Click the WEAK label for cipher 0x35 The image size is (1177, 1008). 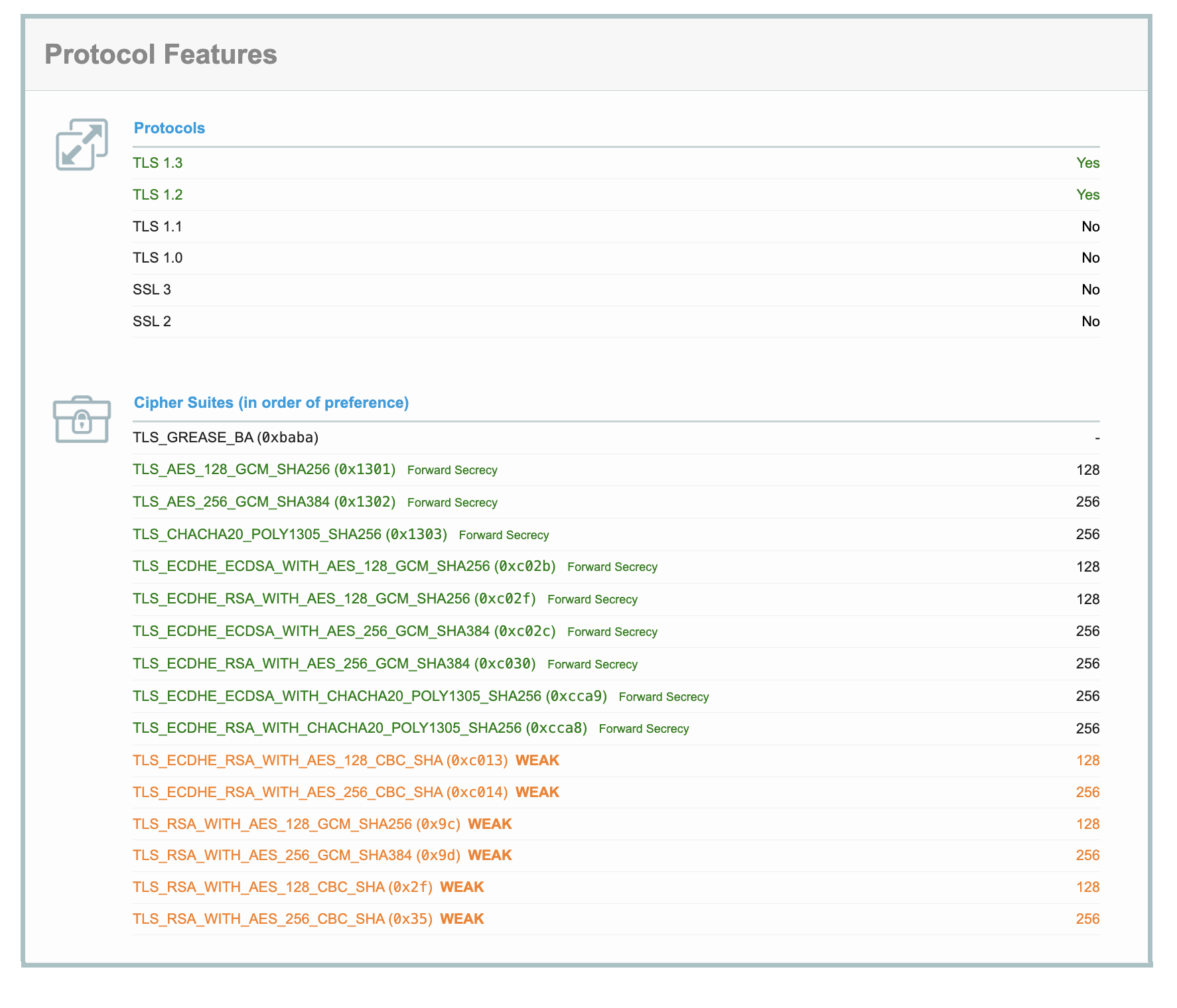tap(462, 919)
